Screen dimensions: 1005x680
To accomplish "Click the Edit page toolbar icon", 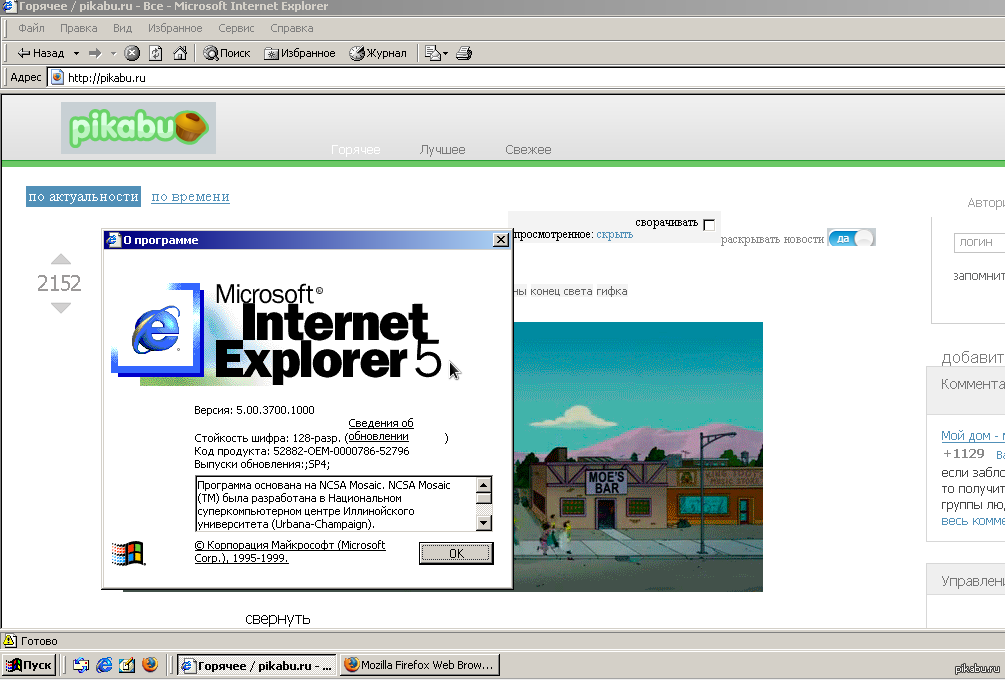I will pos(433,53).
